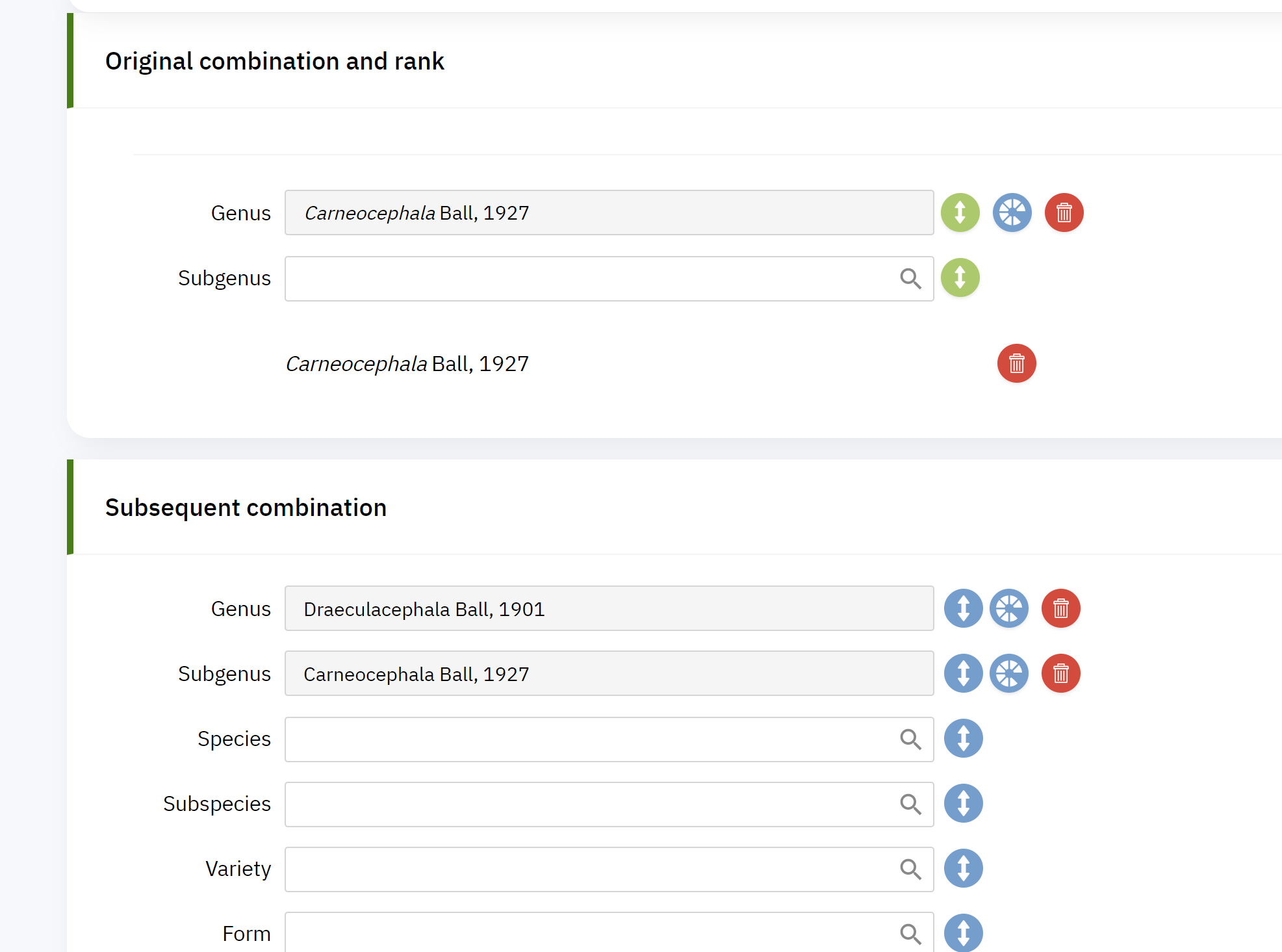
Task: Click the Species input field to enter a name
Action: (x=585, y=740)
